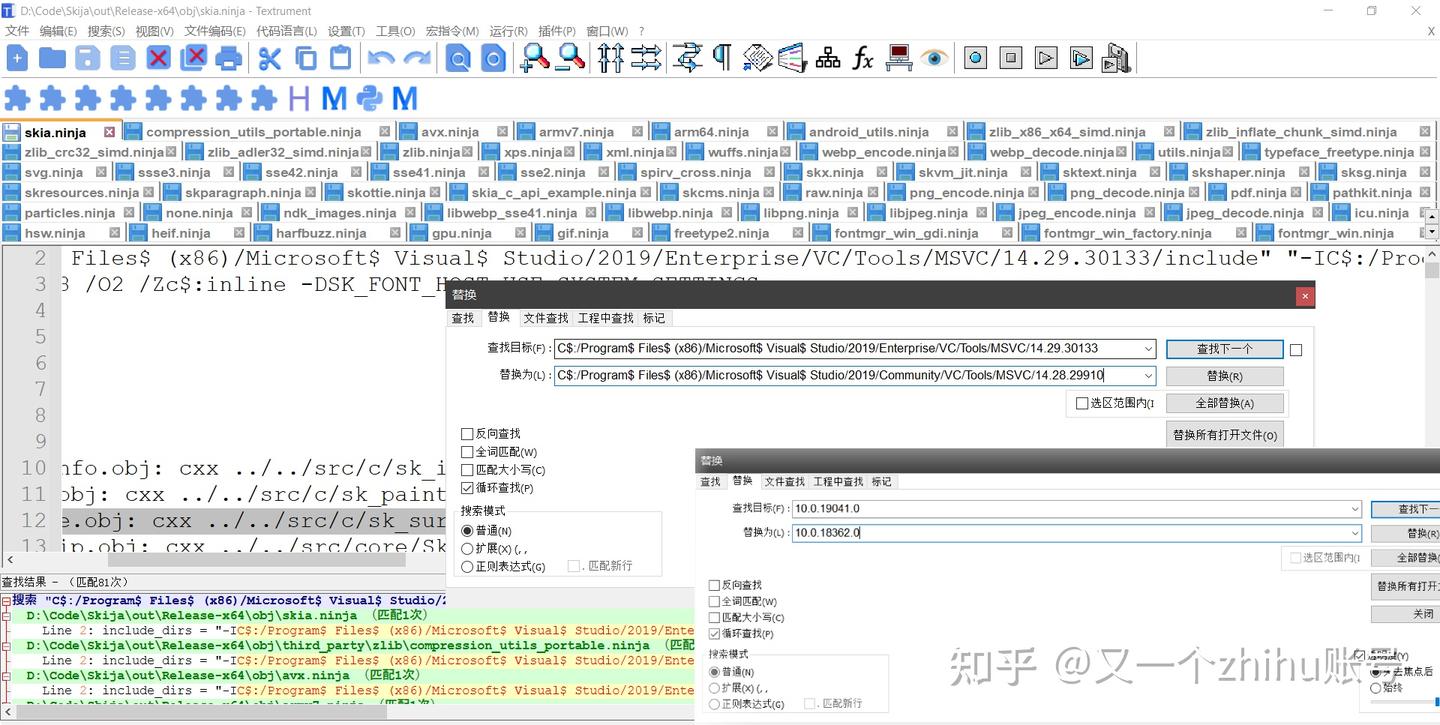Screen dimensions: 1440x725
Task: Open the 10.0.18362.0 replace dropdown
Action: tap(1355, 532)
